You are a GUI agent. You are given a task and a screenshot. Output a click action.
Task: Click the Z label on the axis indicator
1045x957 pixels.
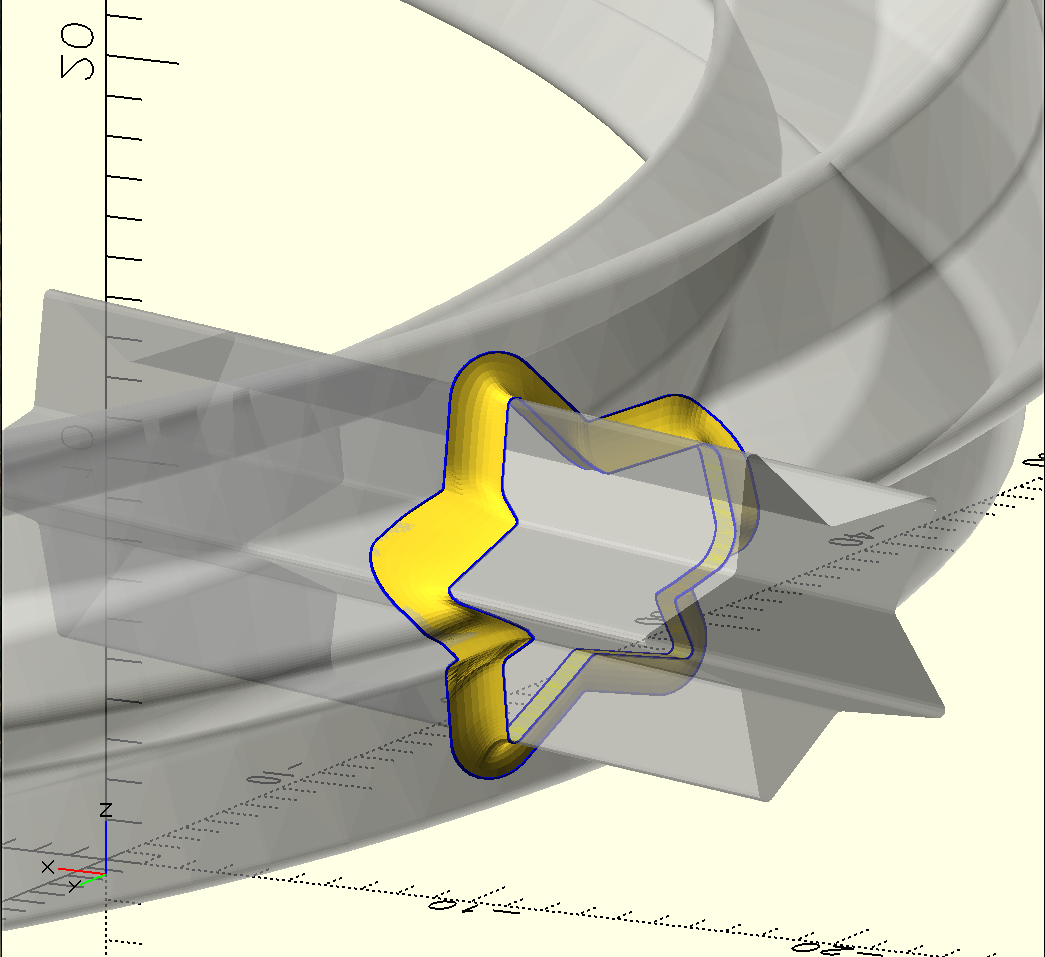(x=106, y=809)
